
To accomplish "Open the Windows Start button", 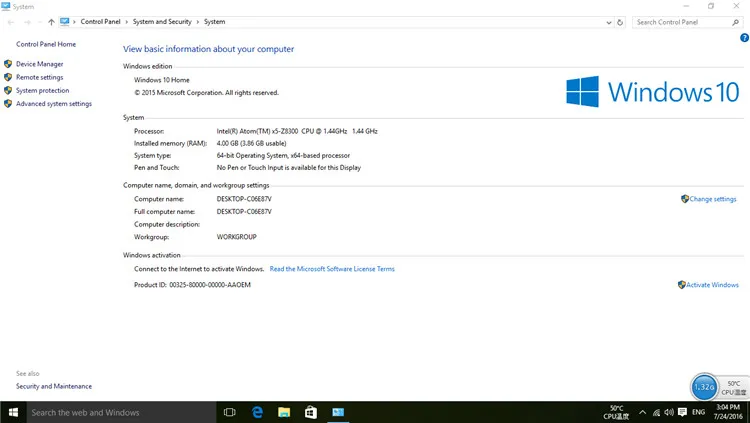I will [x=13, y=412].
